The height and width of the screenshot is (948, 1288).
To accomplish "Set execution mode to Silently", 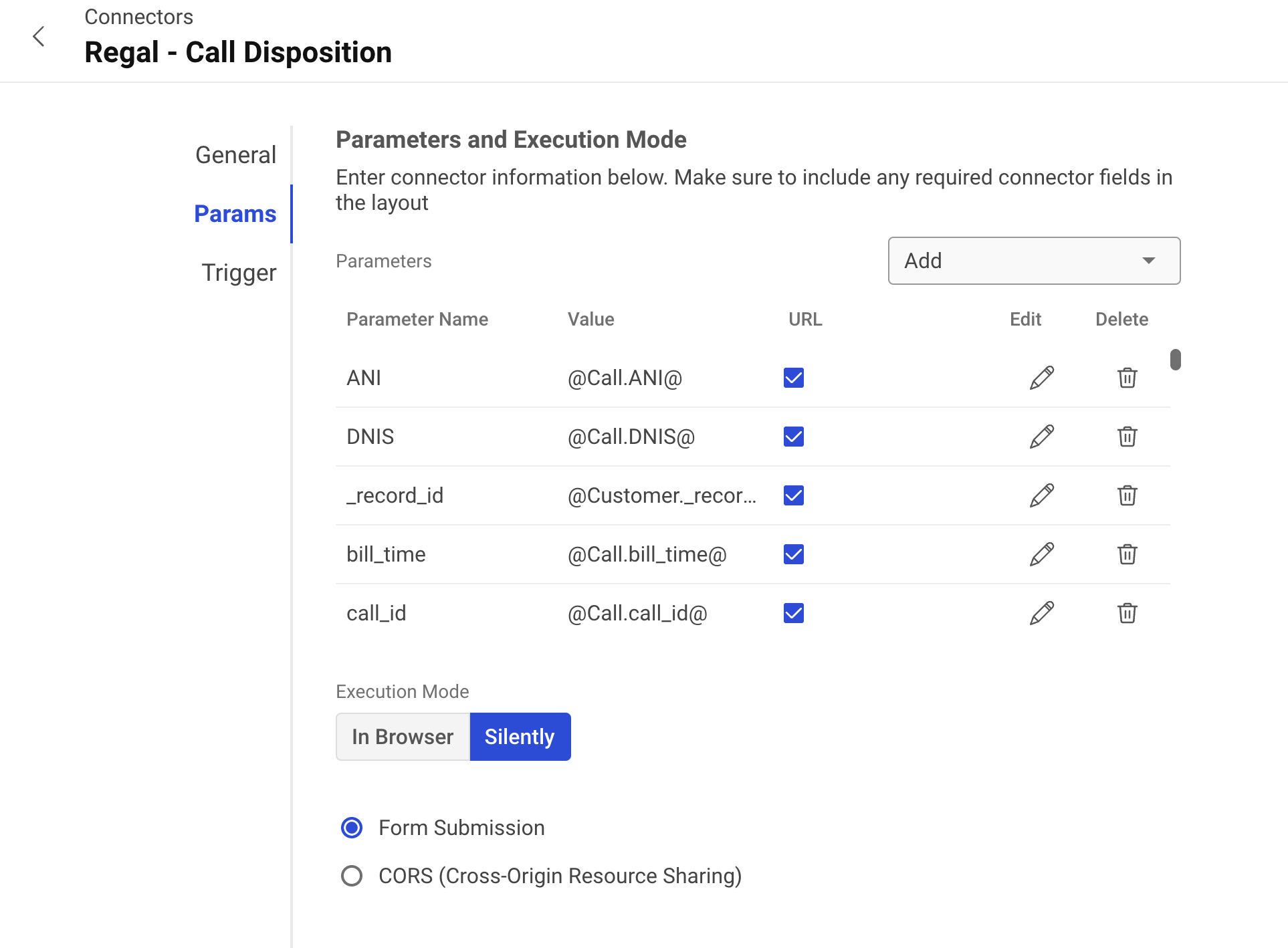I will click(520, 737).
